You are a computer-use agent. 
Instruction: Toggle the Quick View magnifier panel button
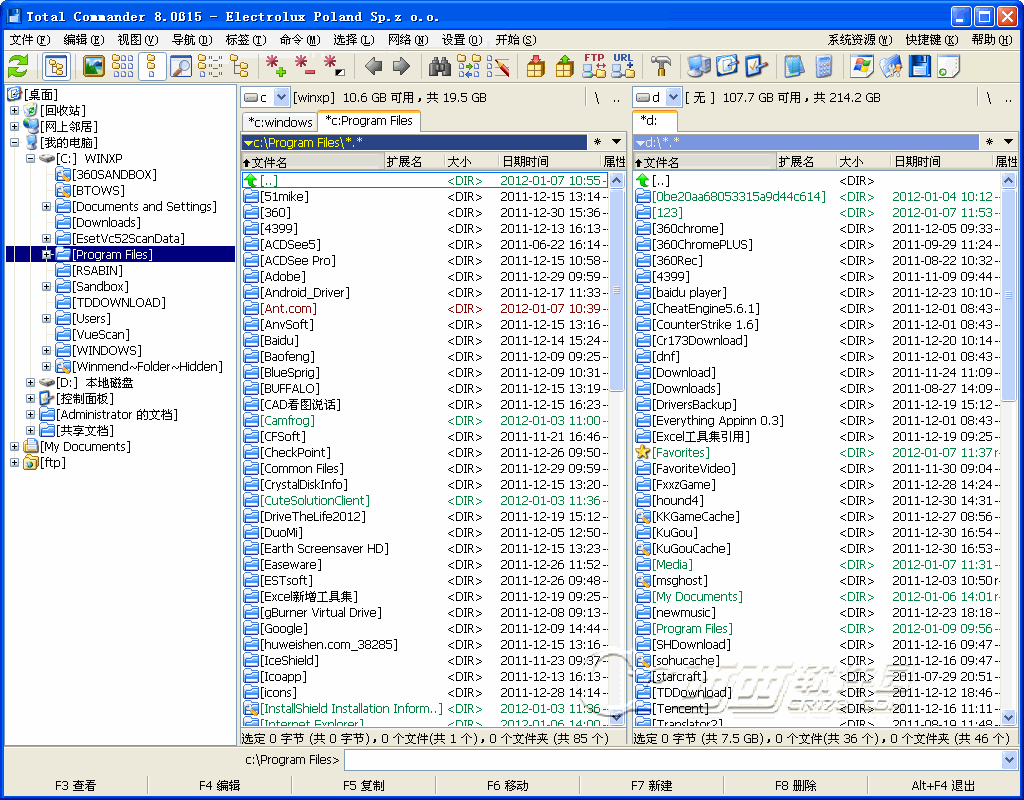coord(181,66)
